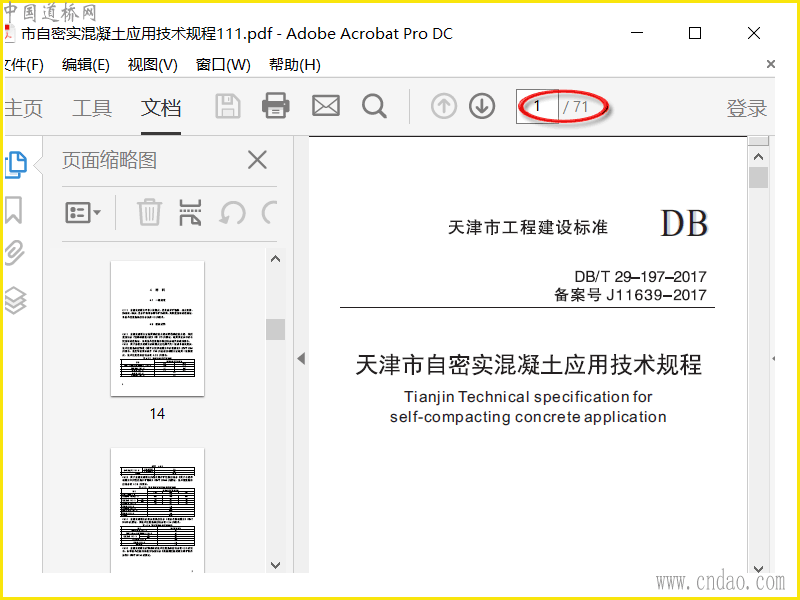Open the 编辑(E) menu
800x600 pixels.
tap(86, 65)
